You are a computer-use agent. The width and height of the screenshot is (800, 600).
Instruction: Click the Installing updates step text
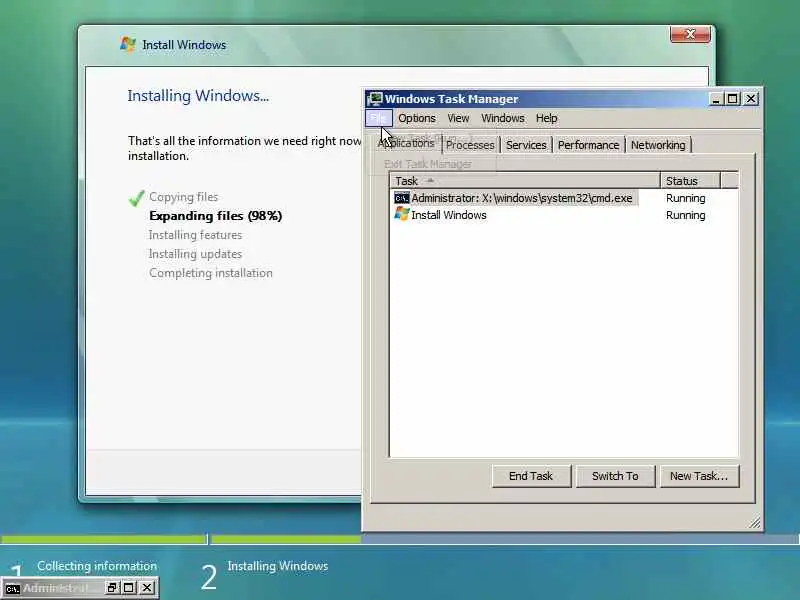[x=195, y=254]
